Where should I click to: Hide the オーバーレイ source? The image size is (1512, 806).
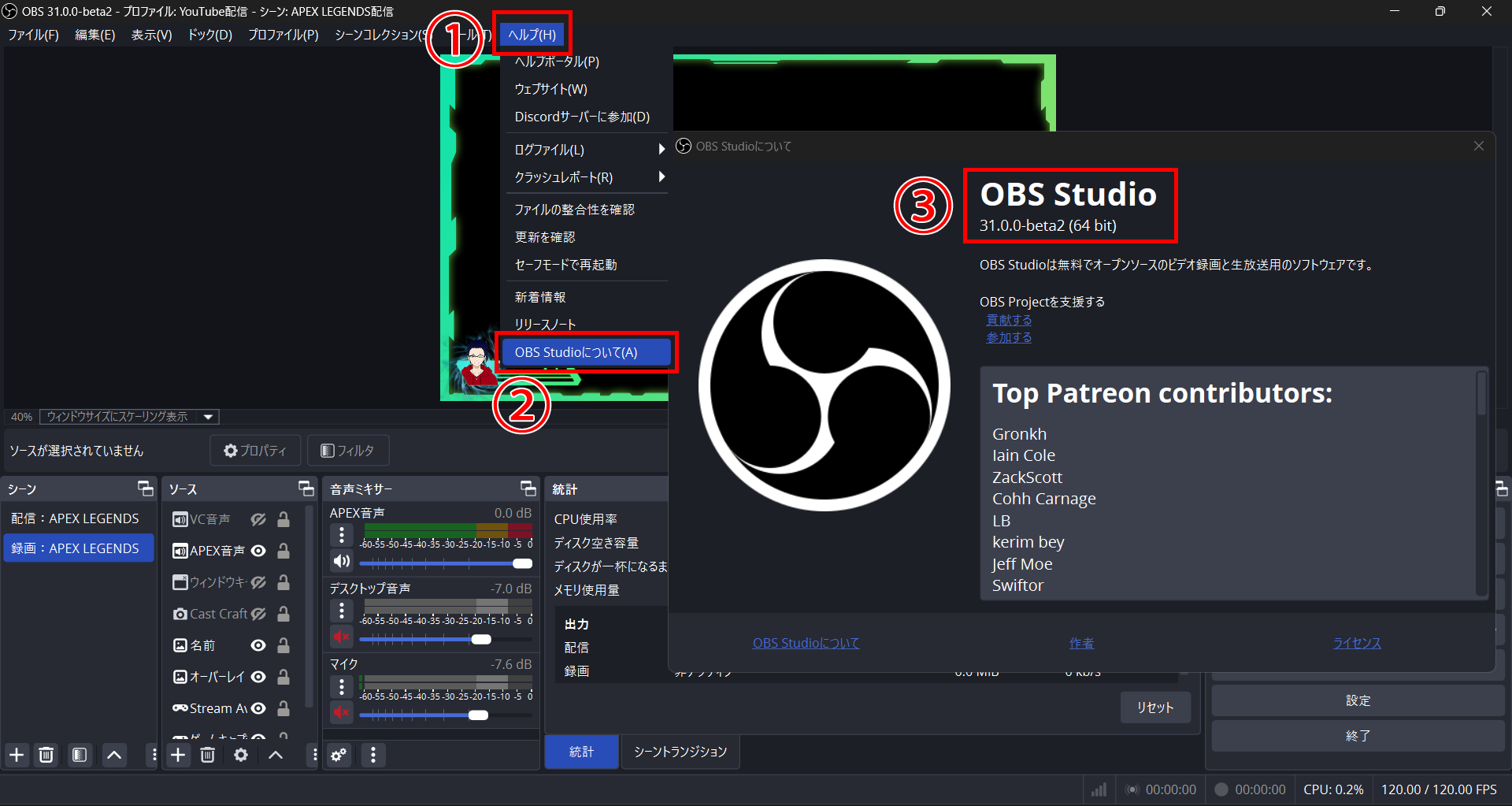[x=258, y=677]
